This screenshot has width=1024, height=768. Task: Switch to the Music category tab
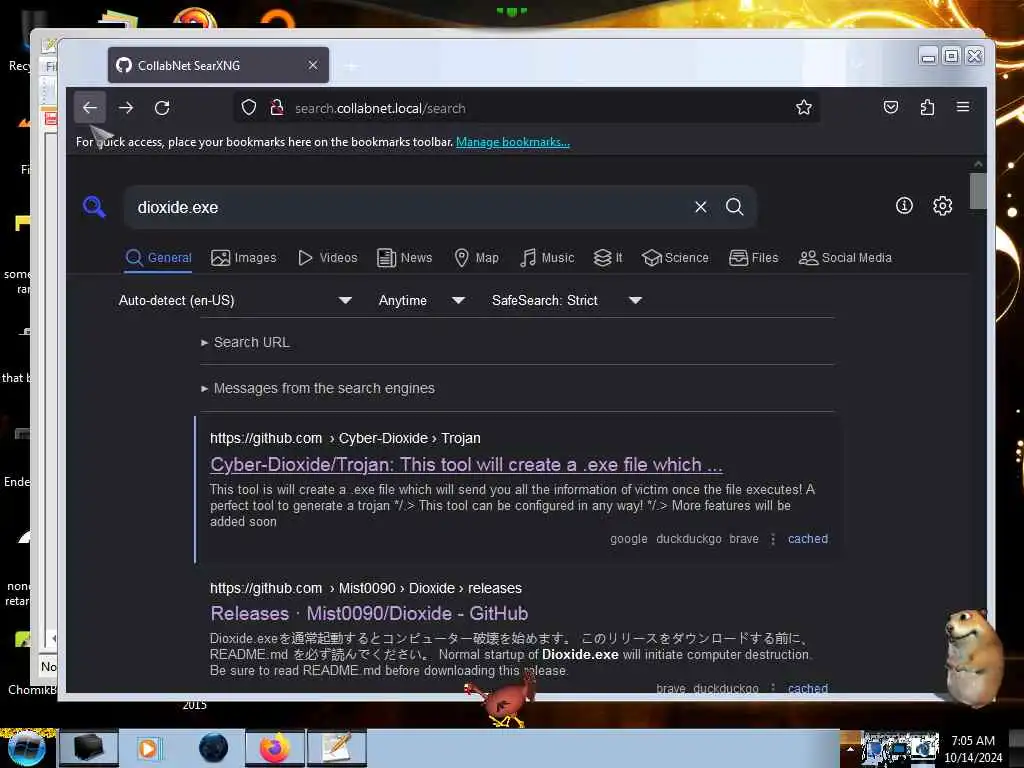[547, 258]
